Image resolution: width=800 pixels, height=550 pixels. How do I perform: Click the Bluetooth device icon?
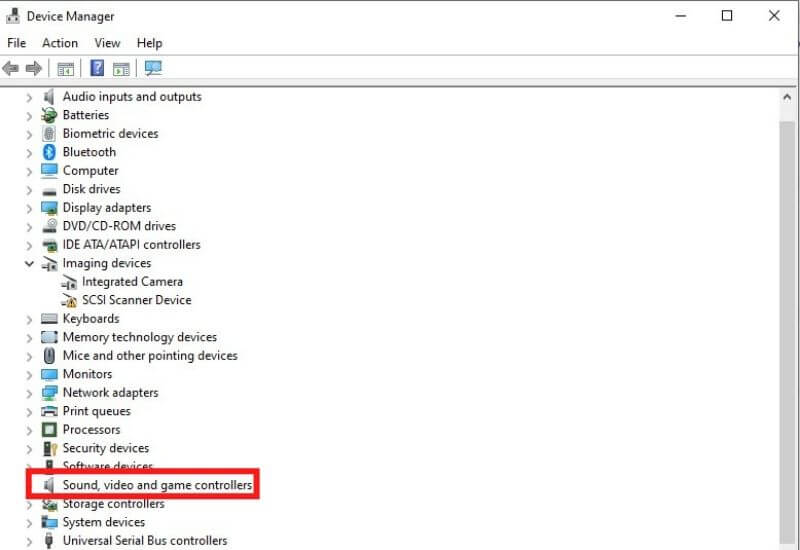[49, 152]
